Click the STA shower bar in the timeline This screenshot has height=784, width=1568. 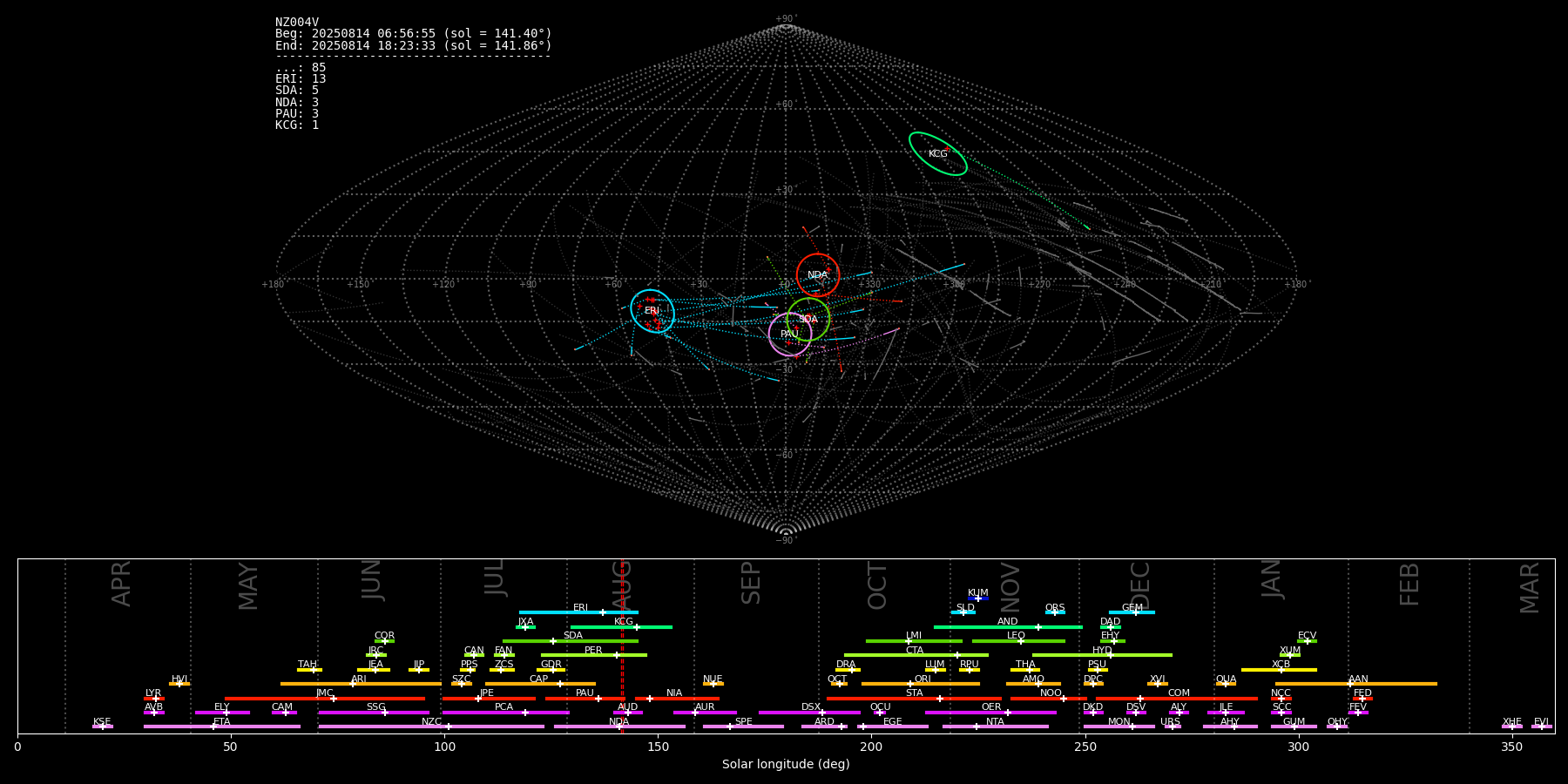(x=915, y=699)
